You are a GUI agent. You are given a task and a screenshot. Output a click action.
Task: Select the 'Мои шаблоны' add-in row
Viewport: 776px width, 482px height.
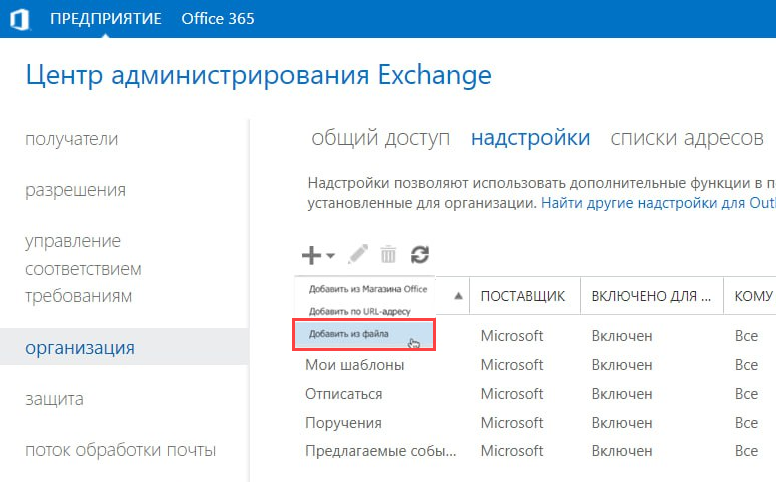click(354, 365)
